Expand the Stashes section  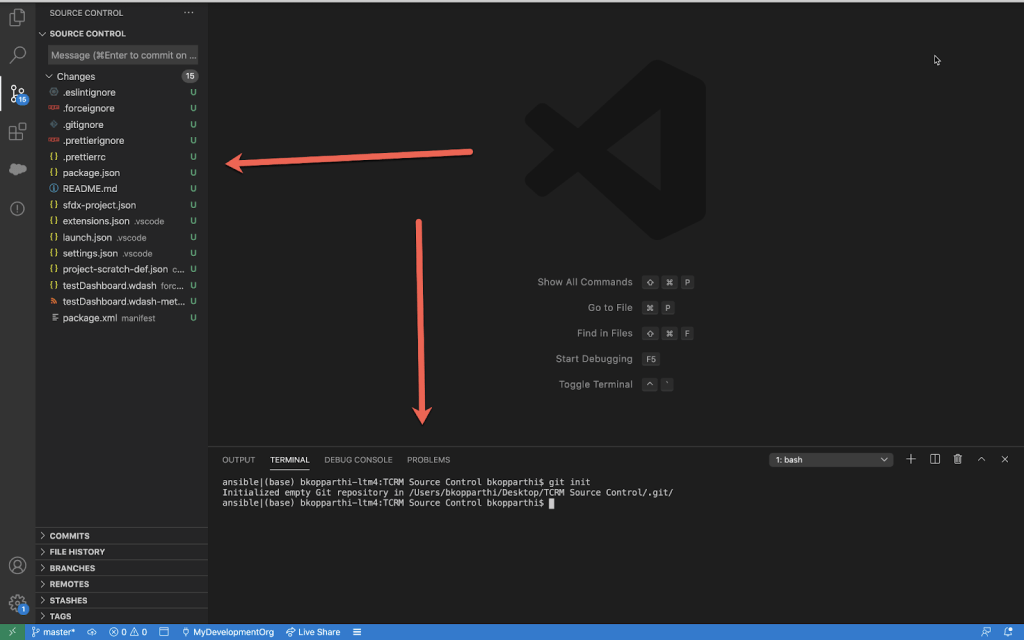tap(68, 600)
